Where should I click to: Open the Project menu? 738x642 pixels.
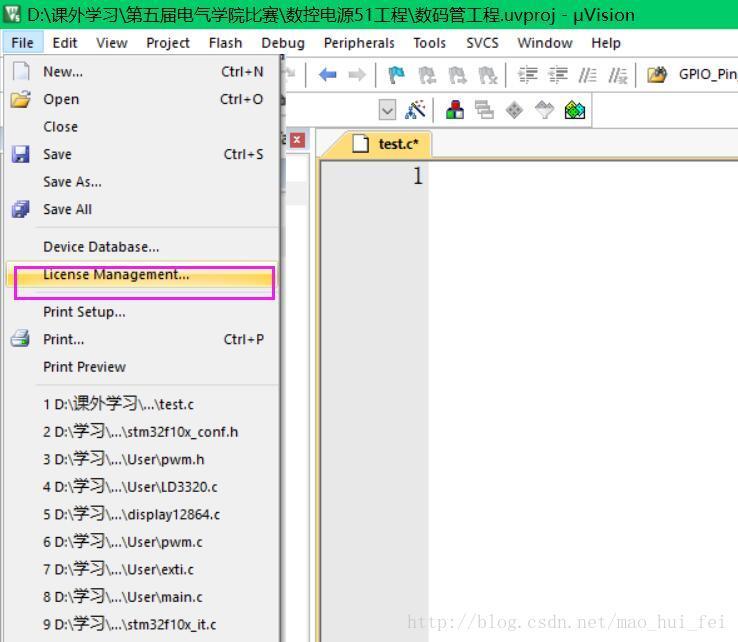(x=168, y=43)
